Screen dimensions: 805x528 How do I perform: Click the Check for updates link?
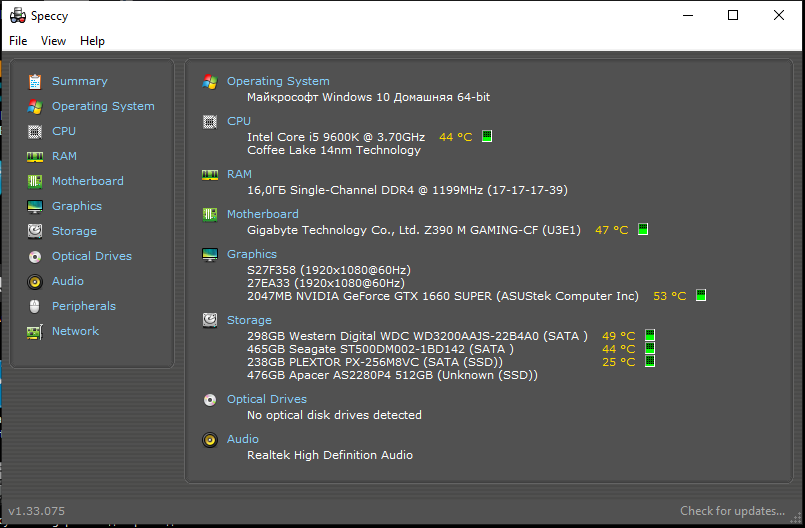point(732,511)
